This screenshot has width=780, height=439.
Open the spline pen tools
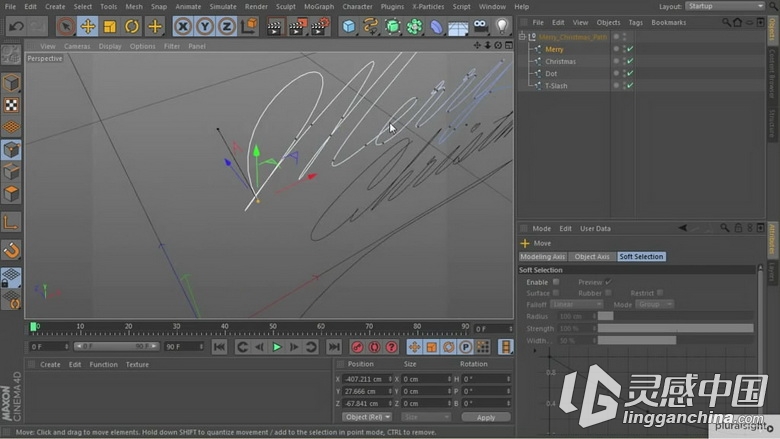point(371,26)
